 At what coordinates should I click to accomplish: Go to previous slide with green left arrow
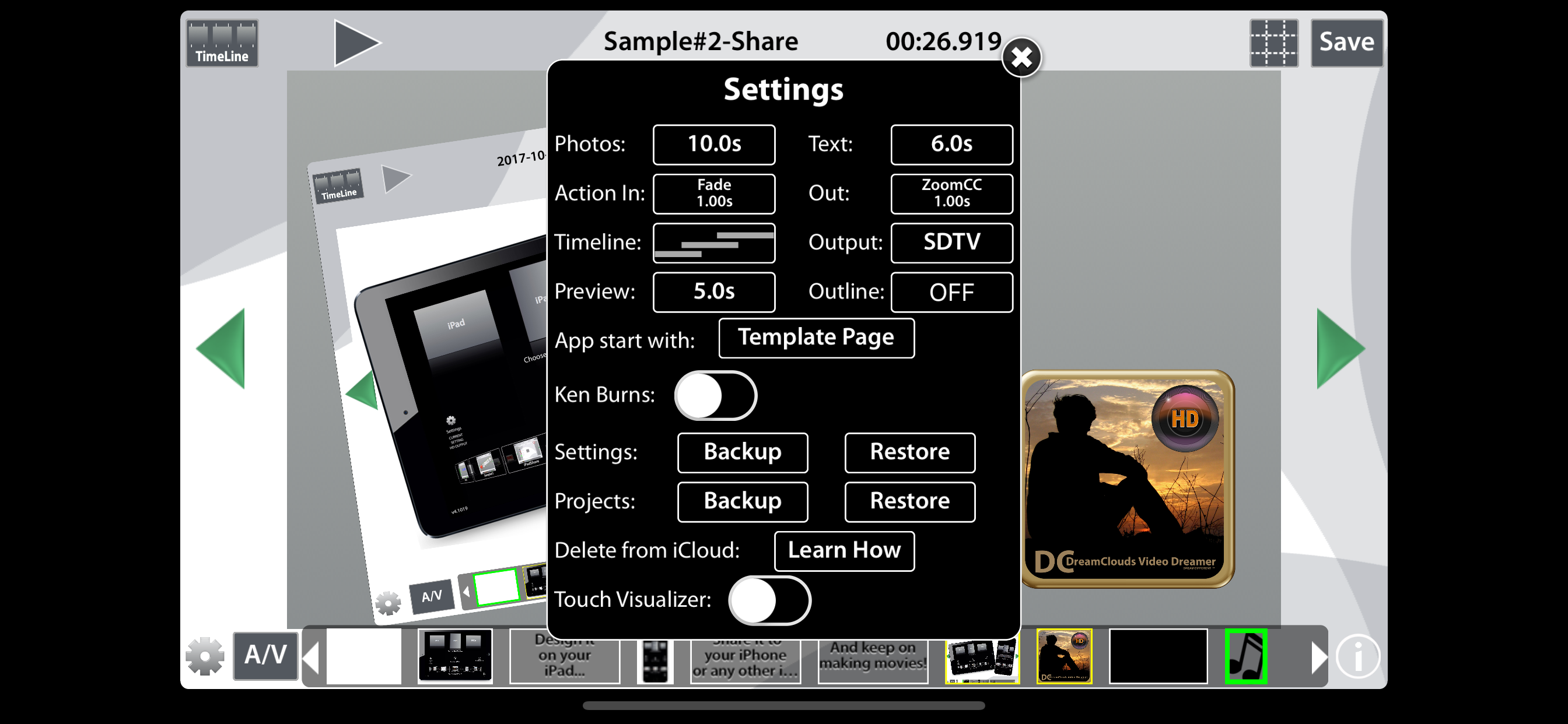coord(220,349)
